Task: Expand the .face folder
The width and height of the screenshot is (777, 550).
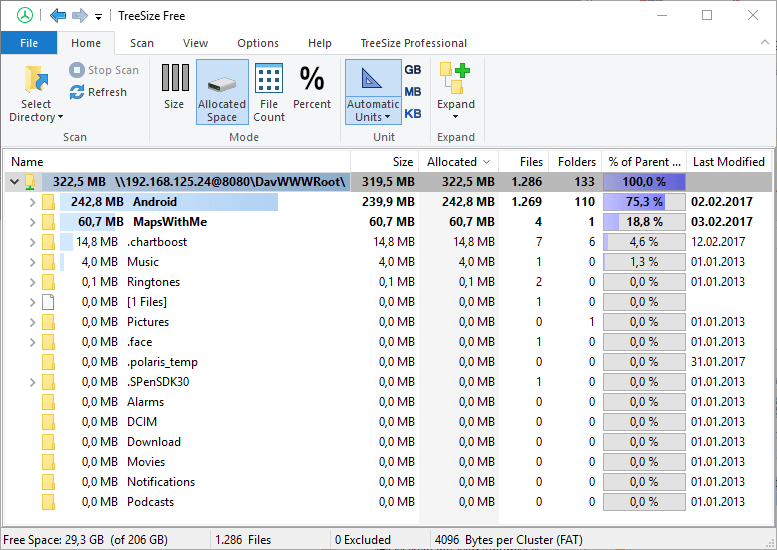Action: 32,342
